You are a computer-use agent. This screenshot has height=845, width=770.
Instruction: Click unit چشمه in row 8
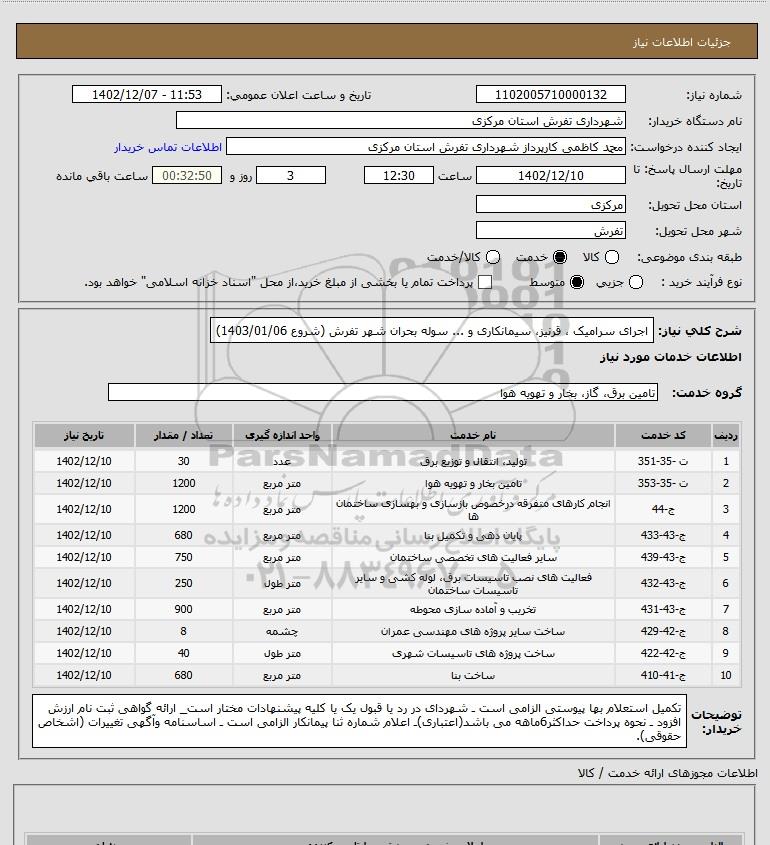click(x=282, y=632)
